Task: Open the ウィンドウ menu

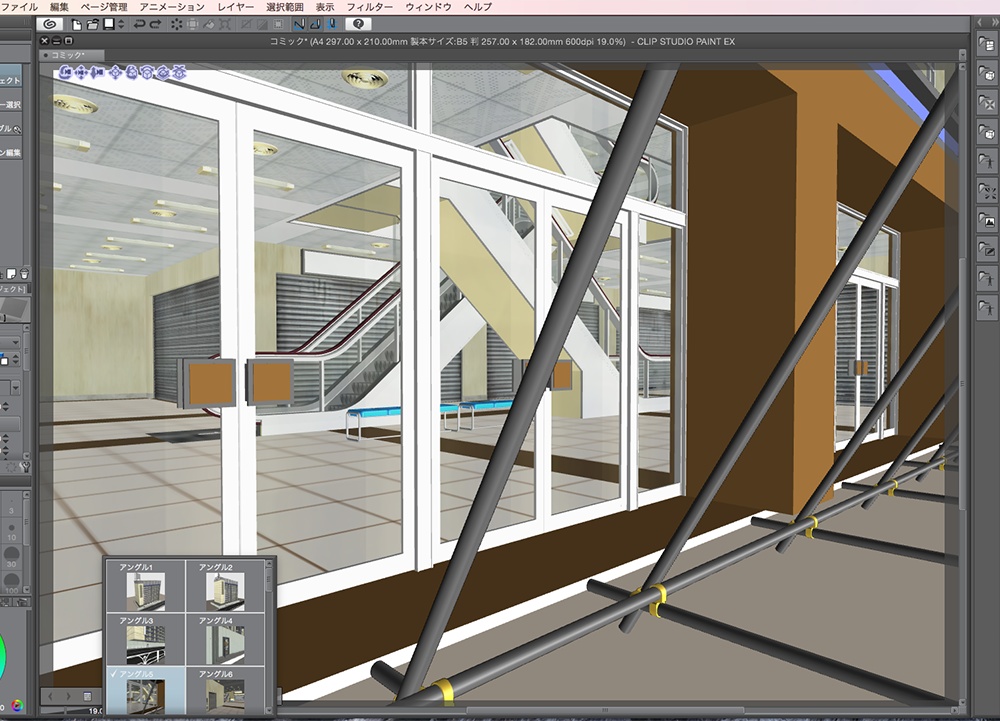Action: click(428, 7)
